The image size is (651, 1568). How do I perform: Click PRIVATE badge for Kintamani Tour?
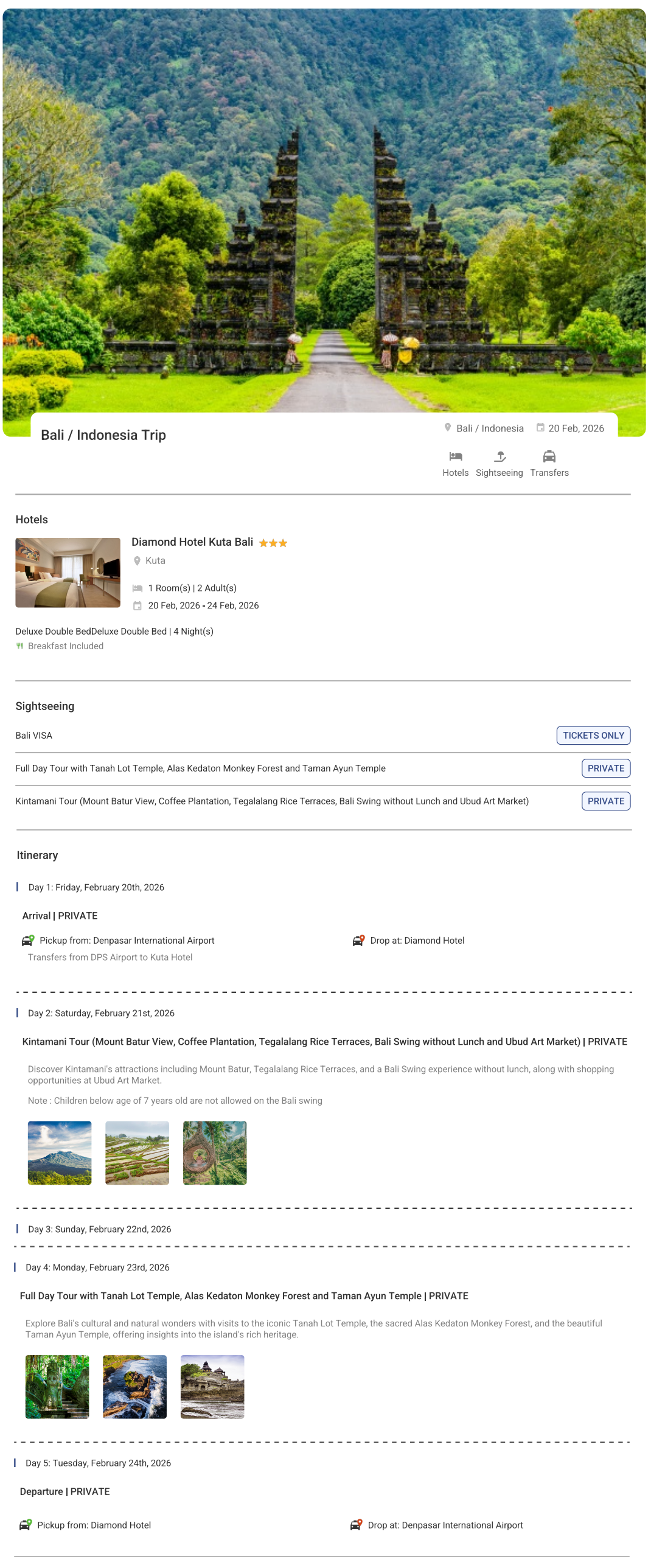click(605, 801)
